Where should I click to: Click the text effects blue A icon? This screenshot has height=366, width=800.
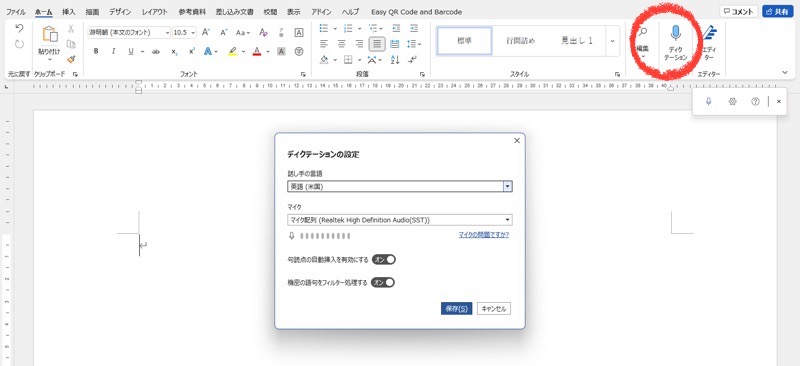pos(208,51)
